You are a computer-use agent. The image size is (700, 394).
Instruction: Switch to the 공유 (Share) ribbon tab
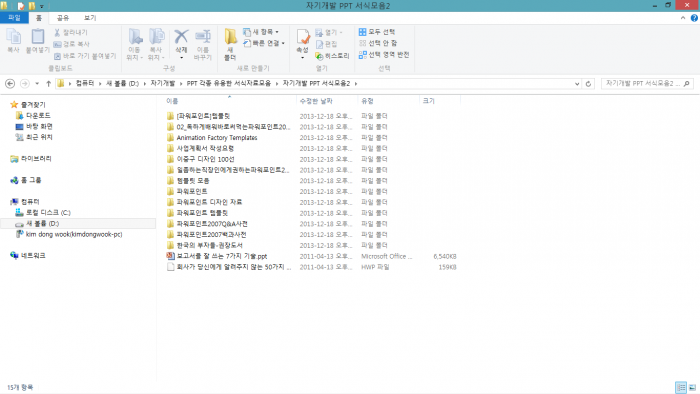click(63, 18)
